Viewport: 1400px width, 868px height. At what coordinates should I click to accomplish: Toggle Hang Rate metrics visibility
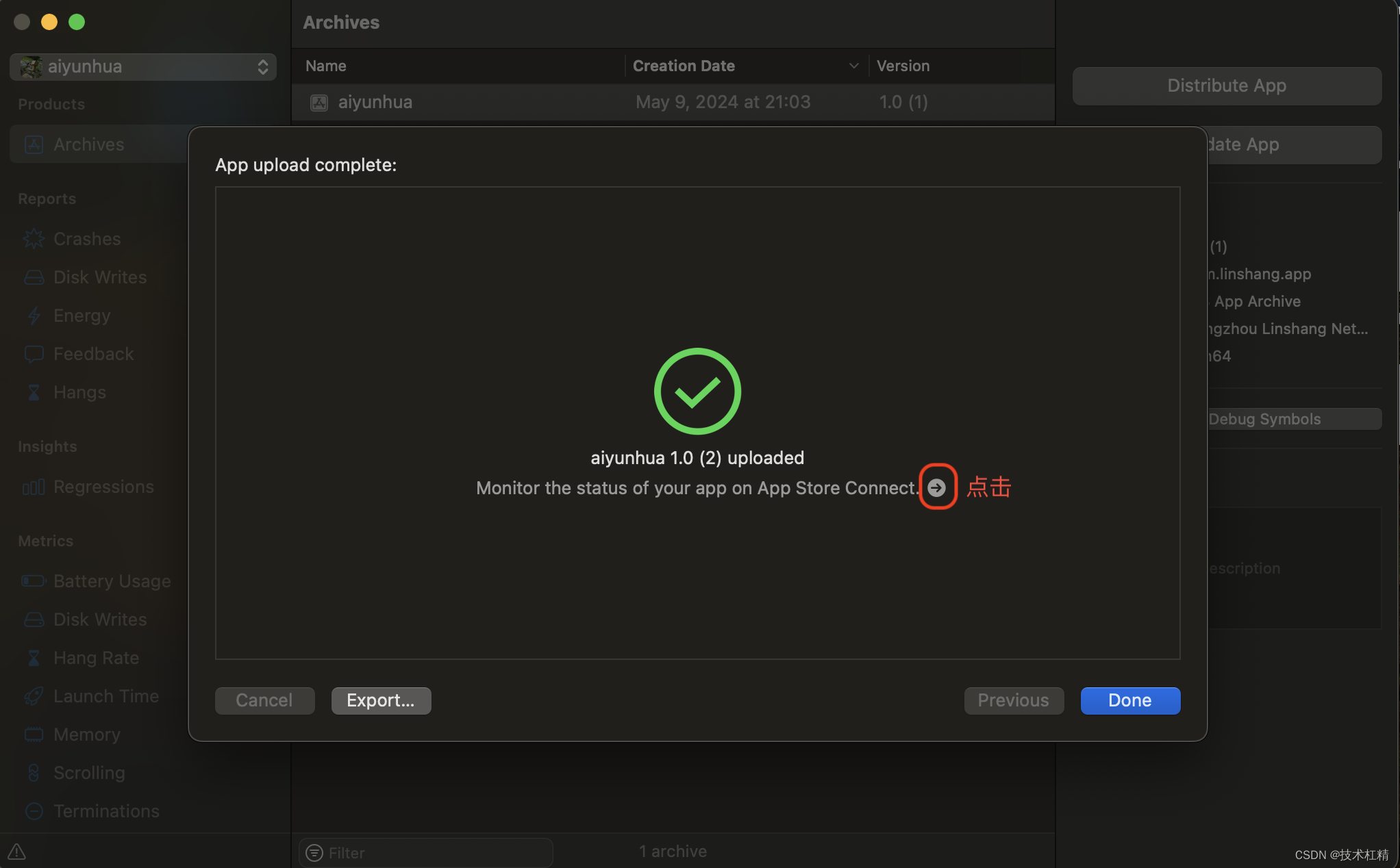[x=96, y=658]
